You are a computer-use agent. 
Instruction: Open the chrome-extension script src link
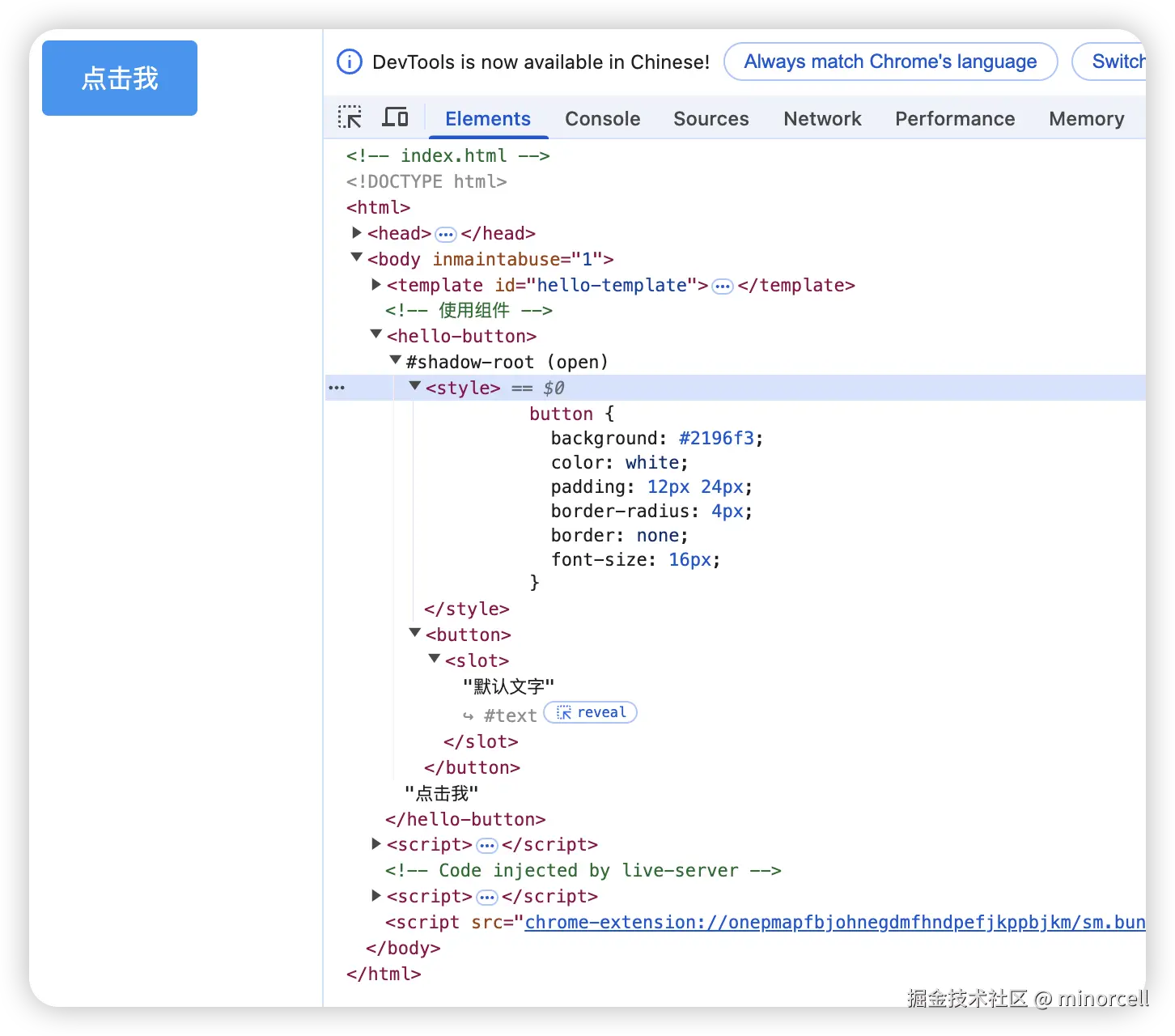pyautogui.click(x=835, y=923)
